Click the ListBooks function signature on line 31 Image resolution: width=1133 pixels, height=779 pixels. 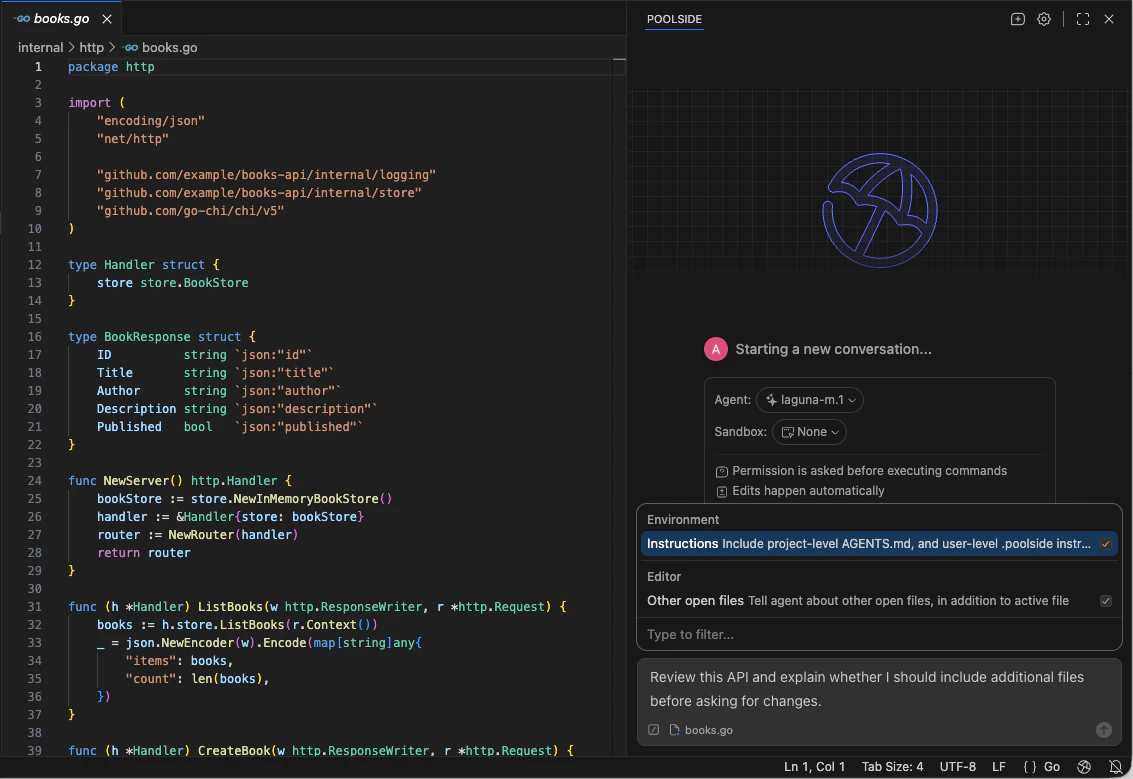pos(317,607)
